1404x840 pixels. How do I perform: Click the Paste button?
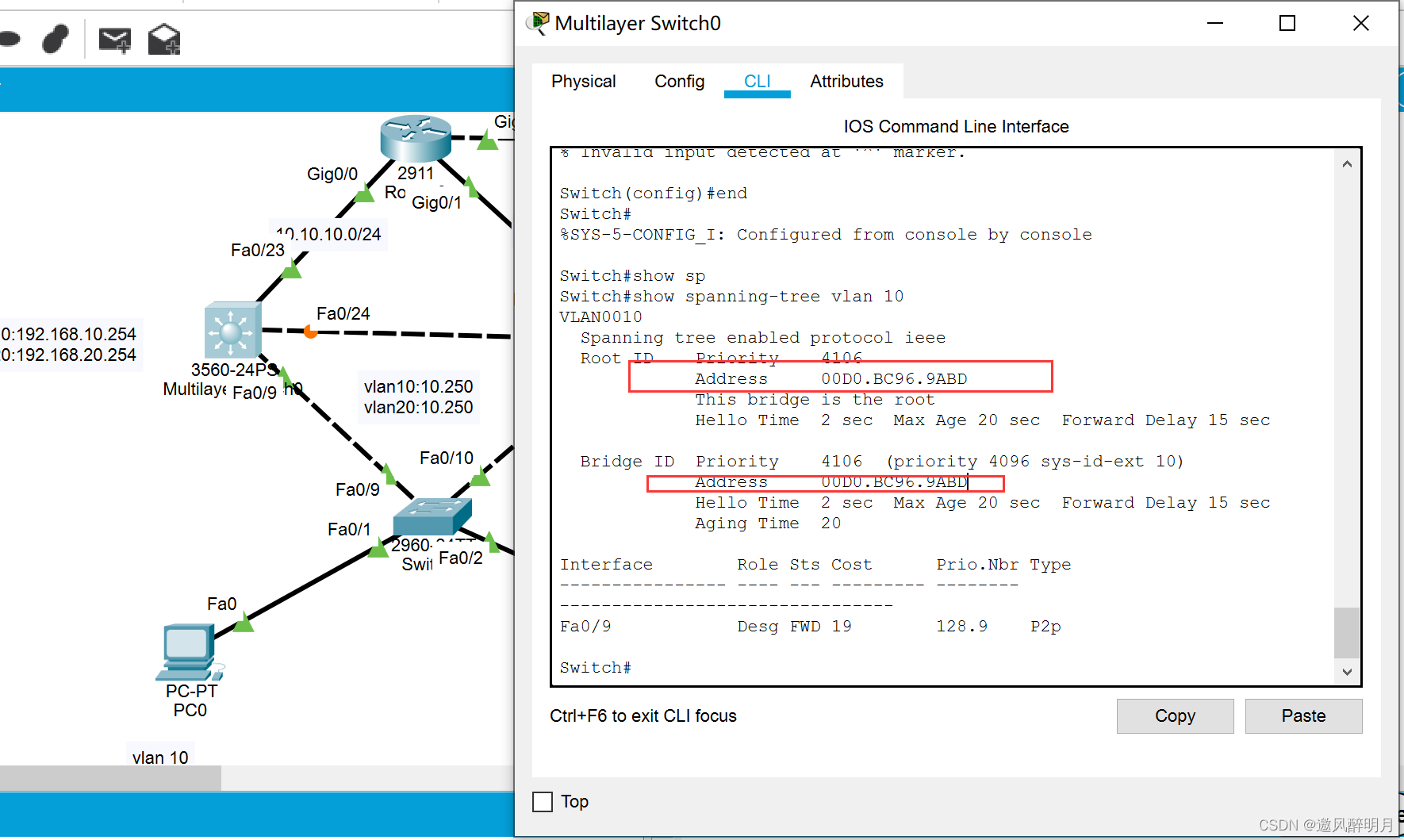pyautogui.click(x=1303, y=715)
